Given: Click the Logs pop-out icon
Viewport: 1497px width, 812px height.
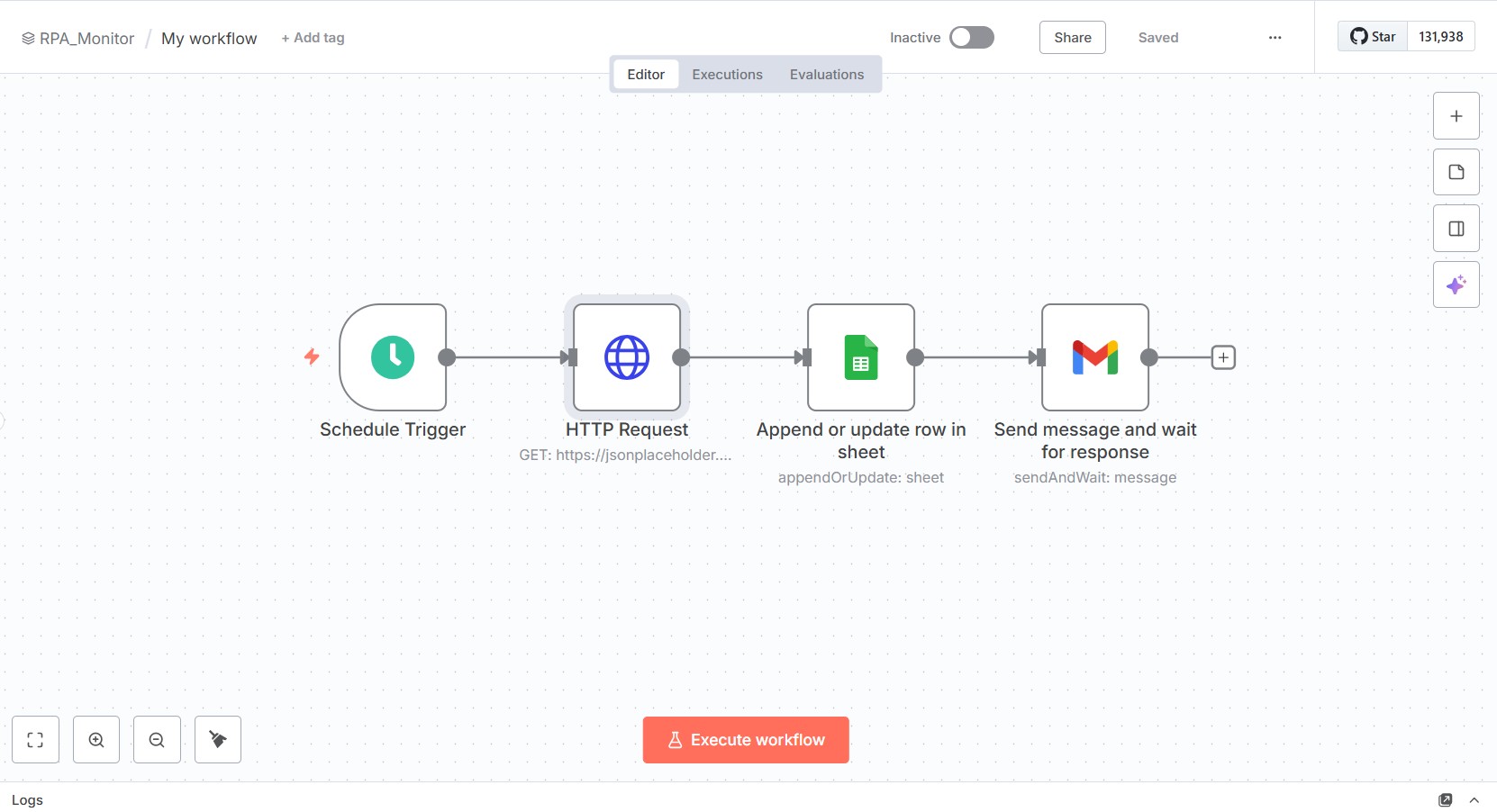Looking at the screenshot, I should (x=1446, y=799).
